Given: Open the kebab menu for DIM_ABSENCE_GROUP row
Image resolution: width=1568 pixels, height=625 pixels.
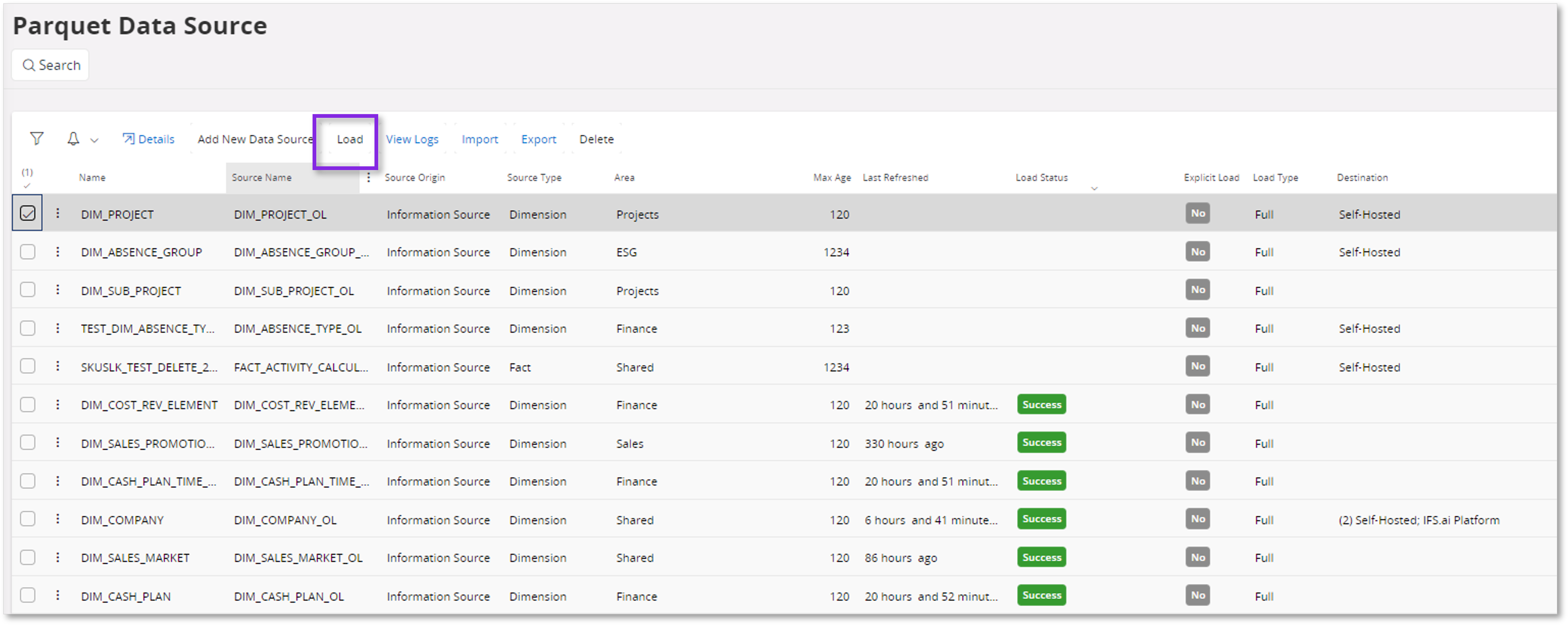Looking at the screenshot, I should coord(58,252).
